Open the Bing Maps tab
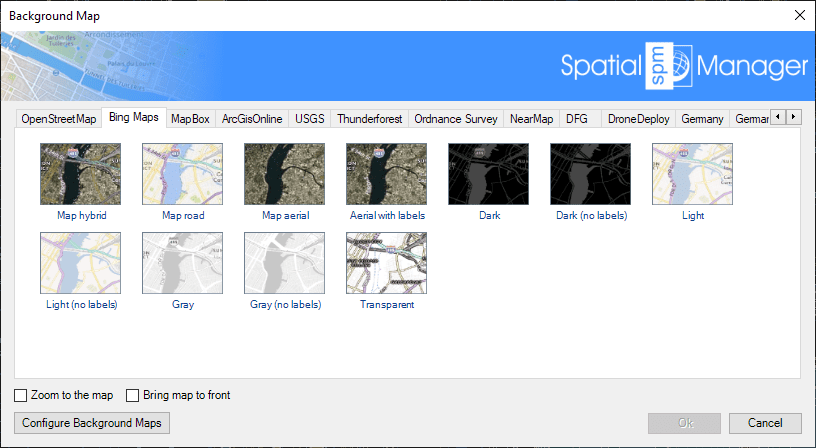 [x=134, y=117]
